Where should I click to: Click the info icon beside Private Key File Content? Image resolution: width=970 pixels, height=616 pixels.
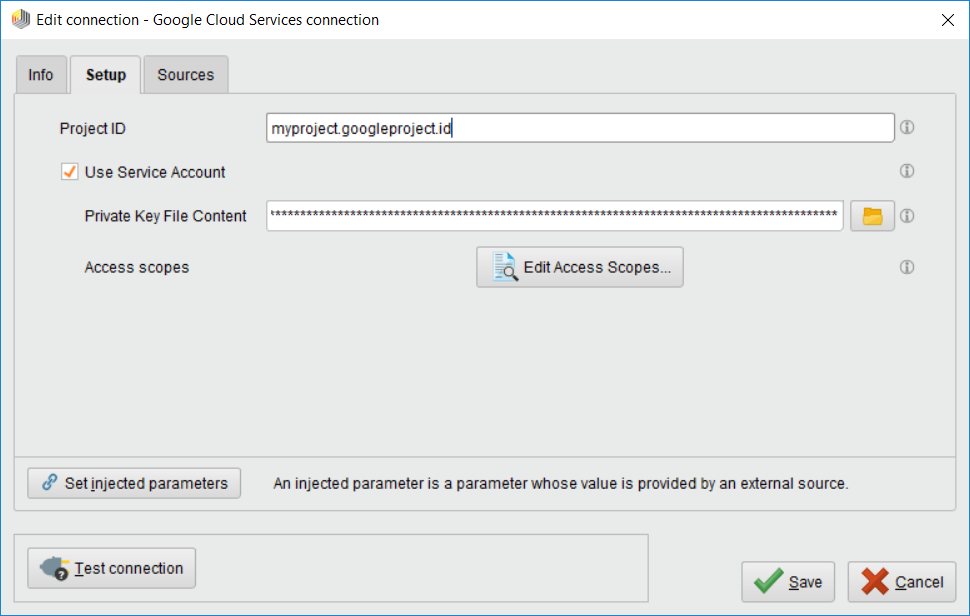[x=907, y=216]
